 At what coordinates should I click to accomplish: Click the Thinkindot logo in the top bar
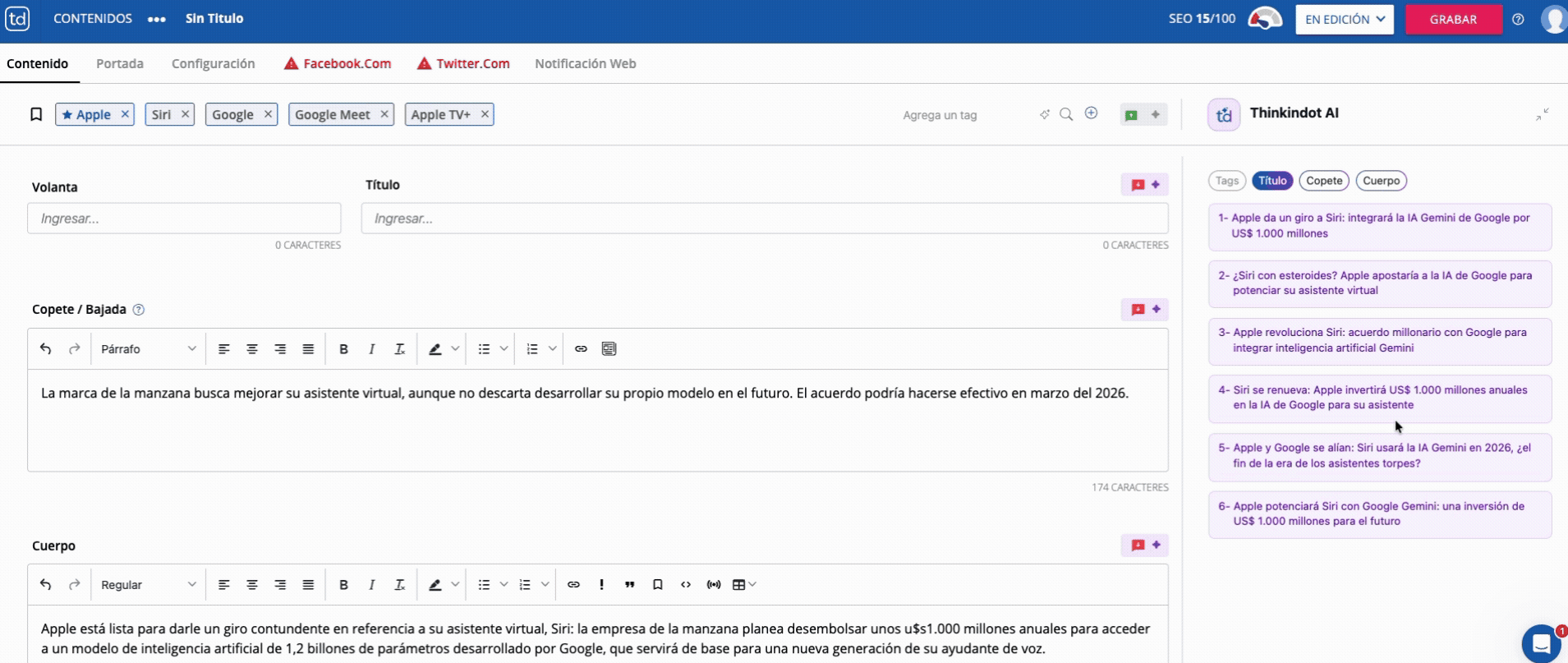click(17, 18)
